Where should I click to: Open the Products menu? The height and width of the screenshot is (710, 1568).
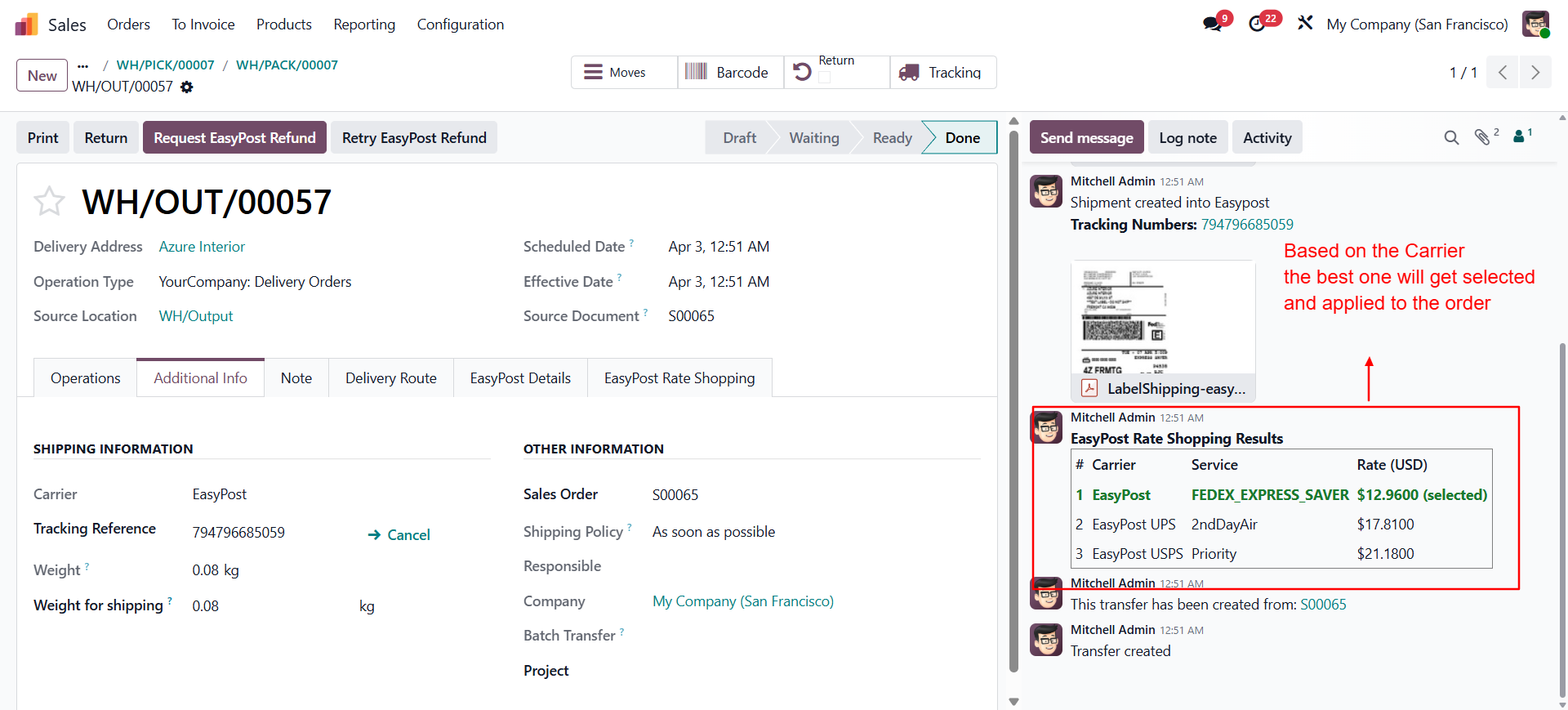284,25
